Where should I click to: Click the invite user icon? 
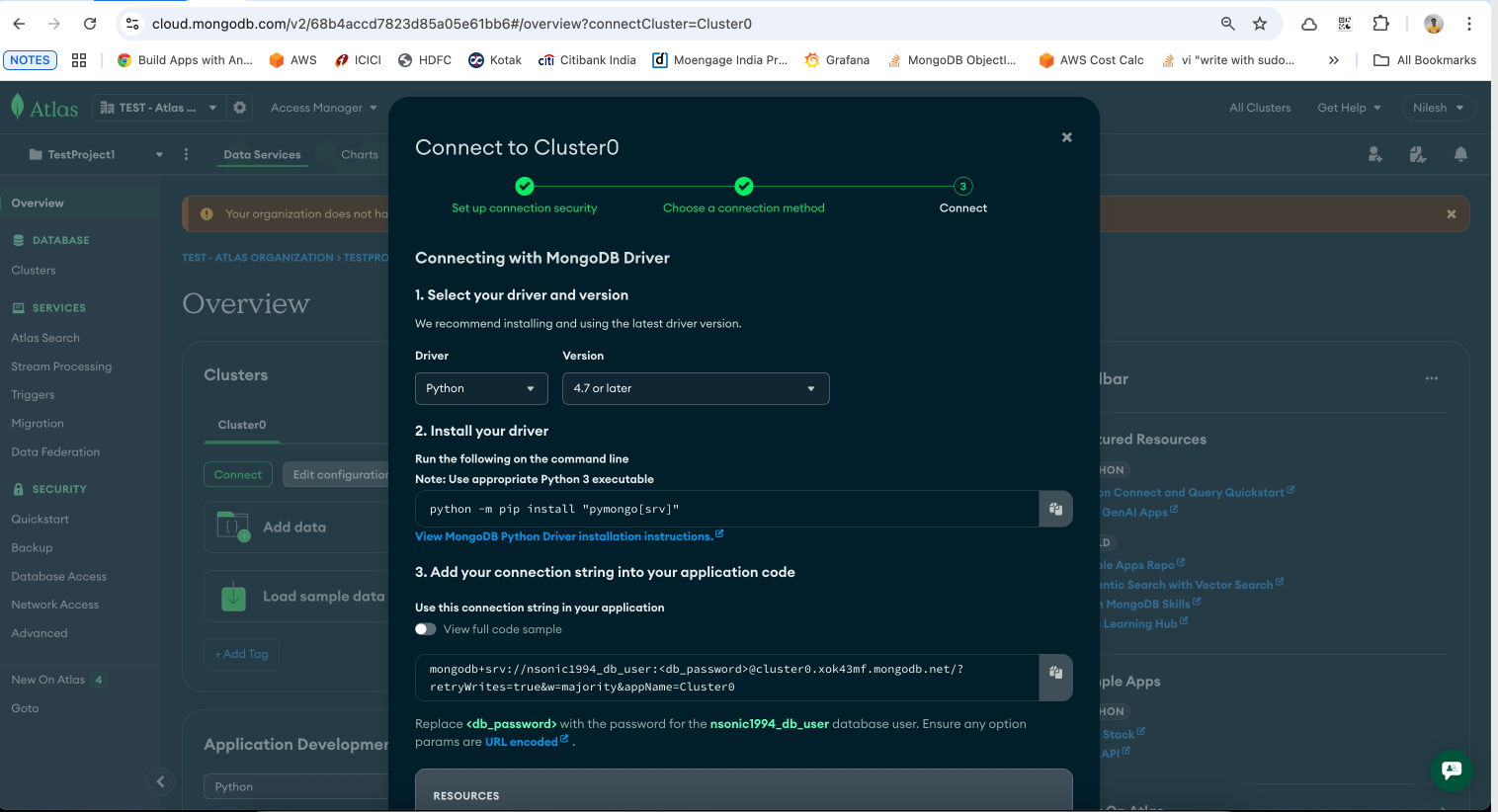click(1374, 155)
